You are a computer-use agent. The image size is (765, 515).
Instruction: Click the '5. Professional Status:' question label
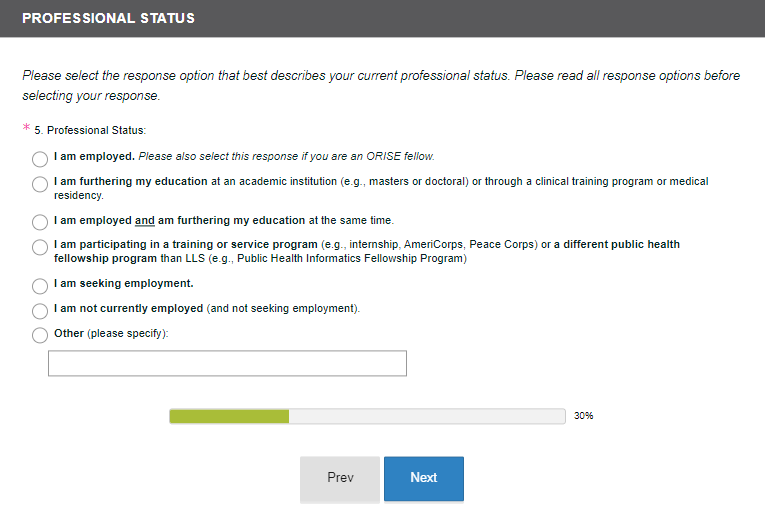click(96, 130)
